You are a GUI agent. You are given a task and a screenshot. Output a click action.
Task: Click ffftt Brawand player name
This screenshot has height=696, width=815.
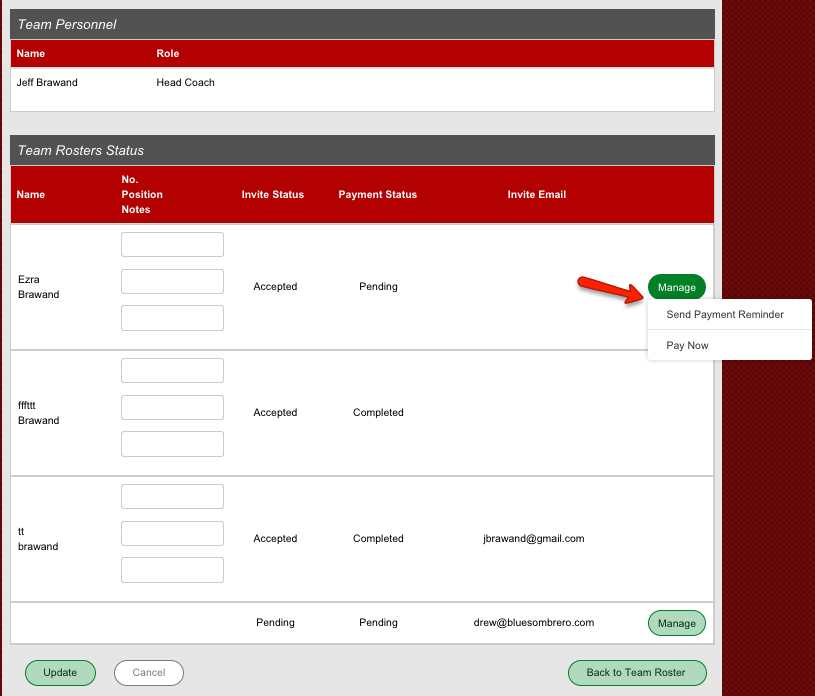coord(38,413)
